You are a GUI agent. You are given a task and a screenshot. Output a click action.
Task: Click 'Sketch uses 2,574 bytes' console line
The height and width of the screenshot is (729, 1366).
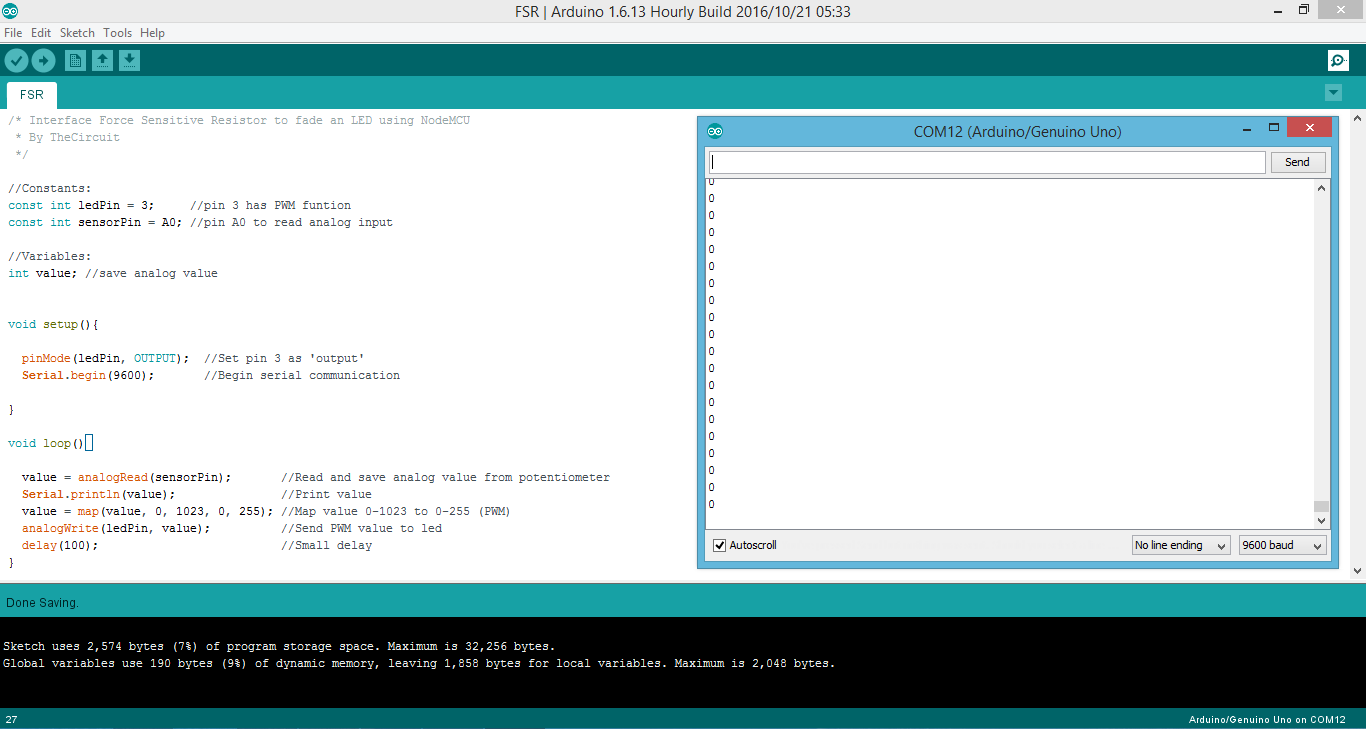(x=279, y=646)
